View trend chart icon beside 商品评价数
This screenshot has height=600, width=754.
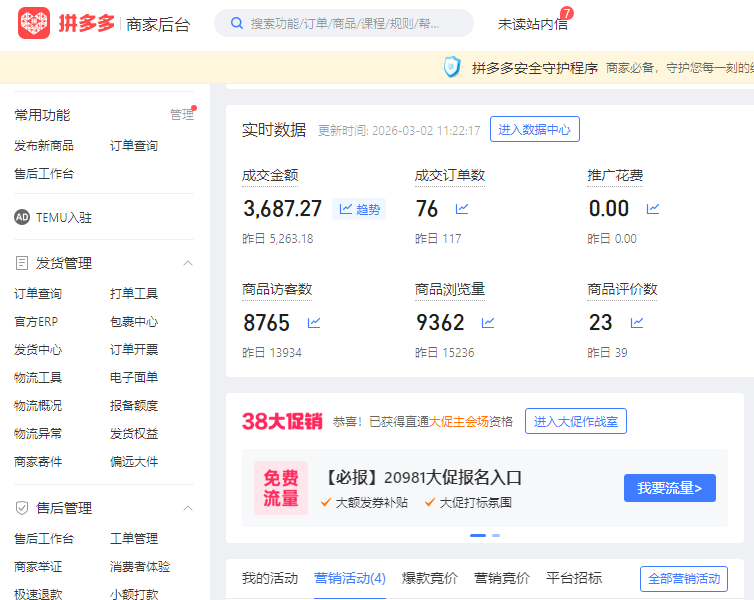[x=637, y=323]
